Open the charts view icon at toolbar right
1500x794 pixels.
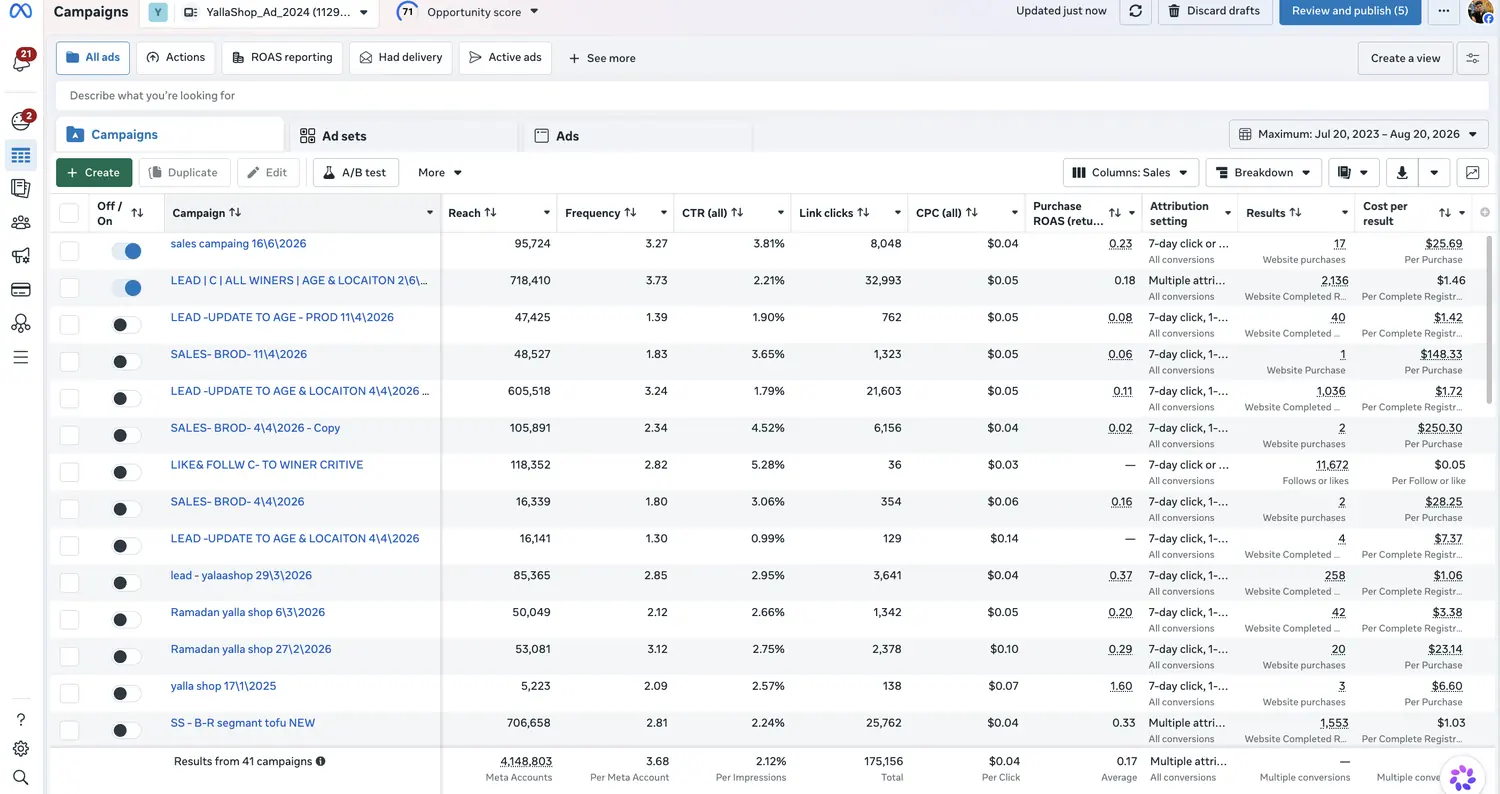pyautogui.click(x=1472, y=172)
